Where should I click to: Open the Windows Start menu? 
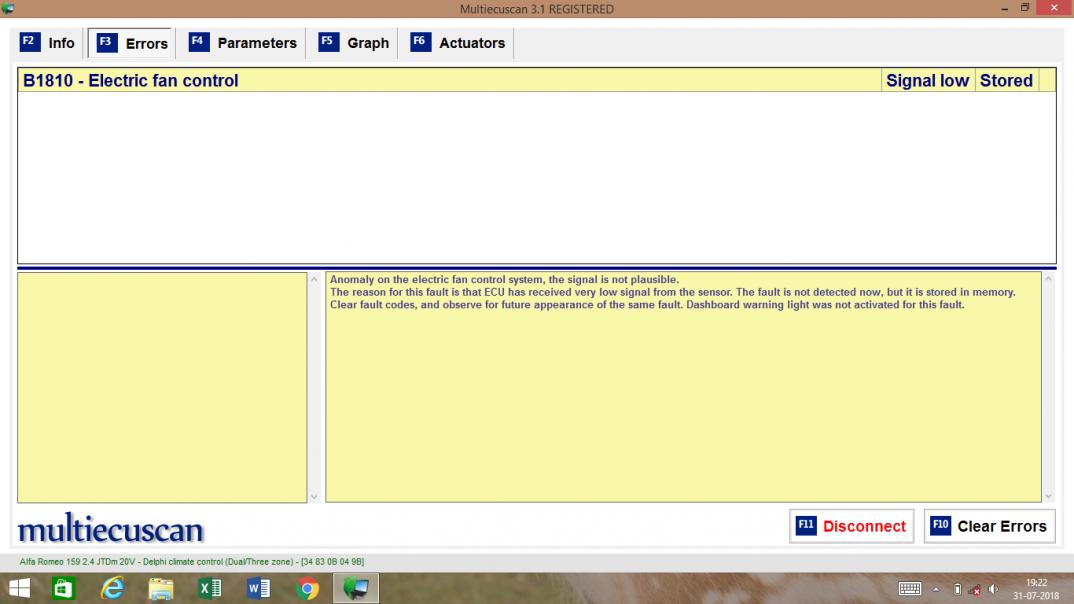point(19,588)
